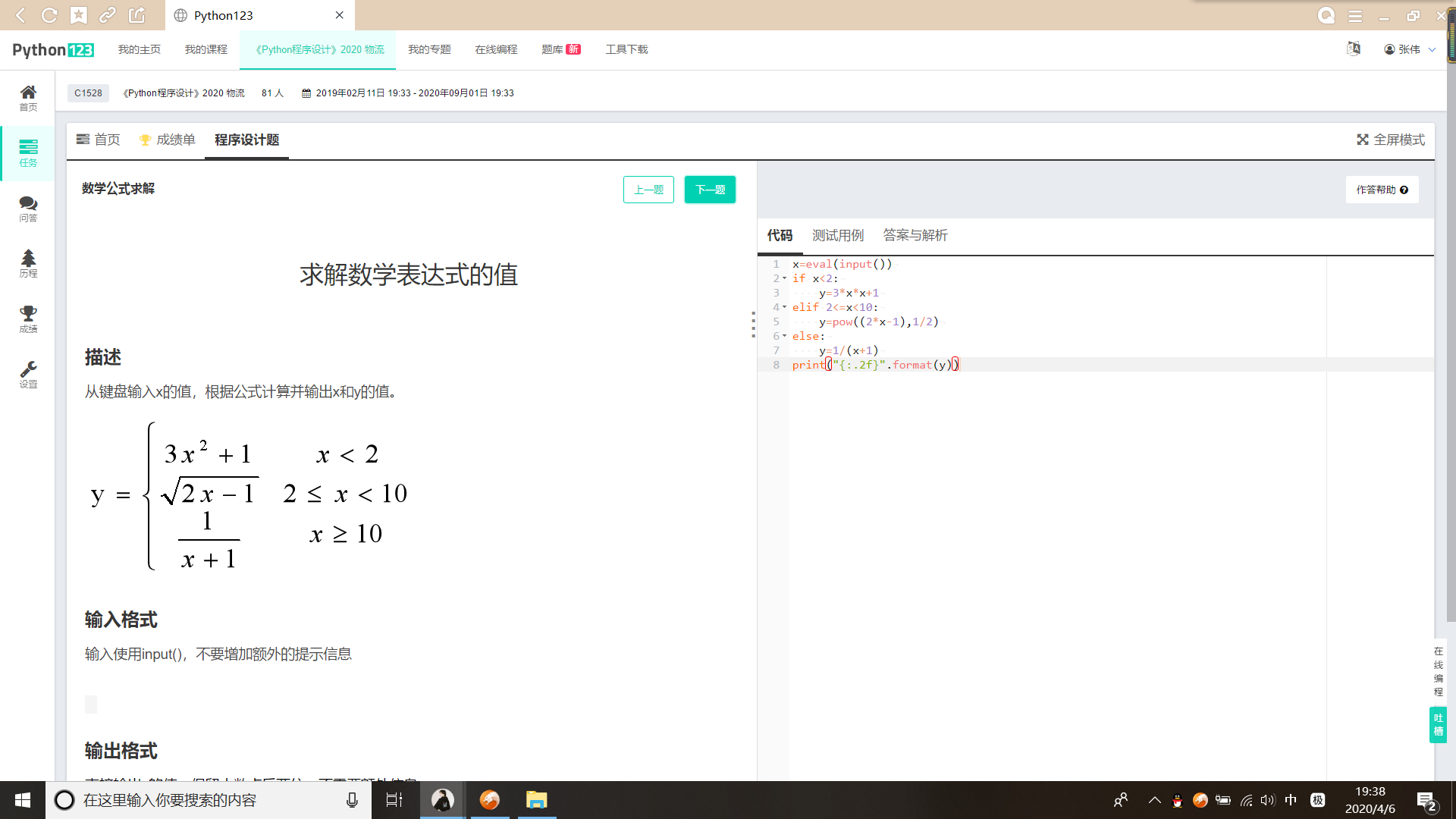Click the panel divider drag handle

[753, 325]
